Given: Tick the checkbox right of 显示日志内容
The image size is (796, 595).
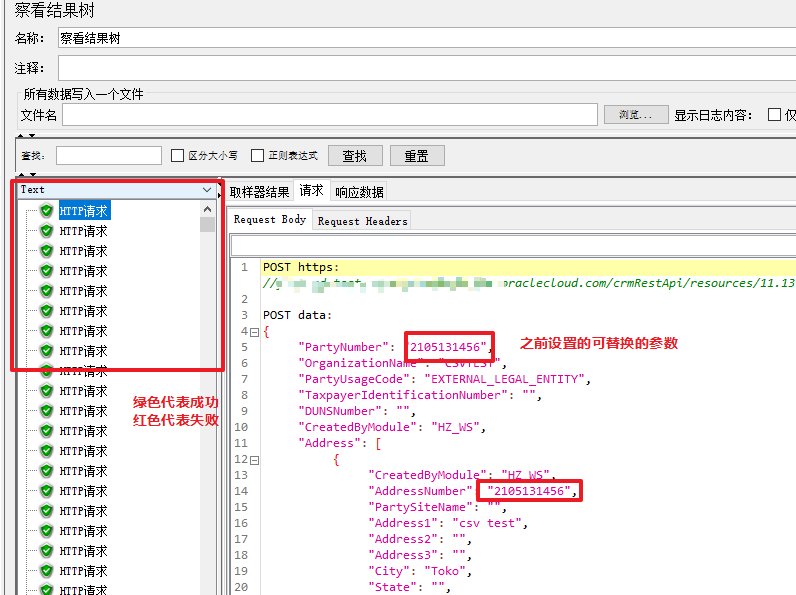Looking at the screenshot, I should 774,115.
